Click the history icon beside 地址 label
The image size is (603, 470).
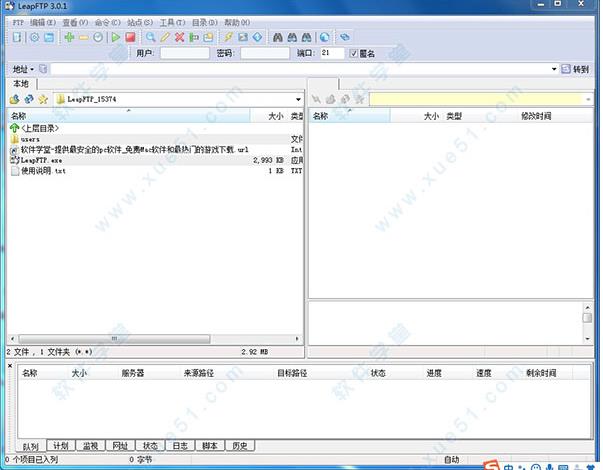click(43, 69)
